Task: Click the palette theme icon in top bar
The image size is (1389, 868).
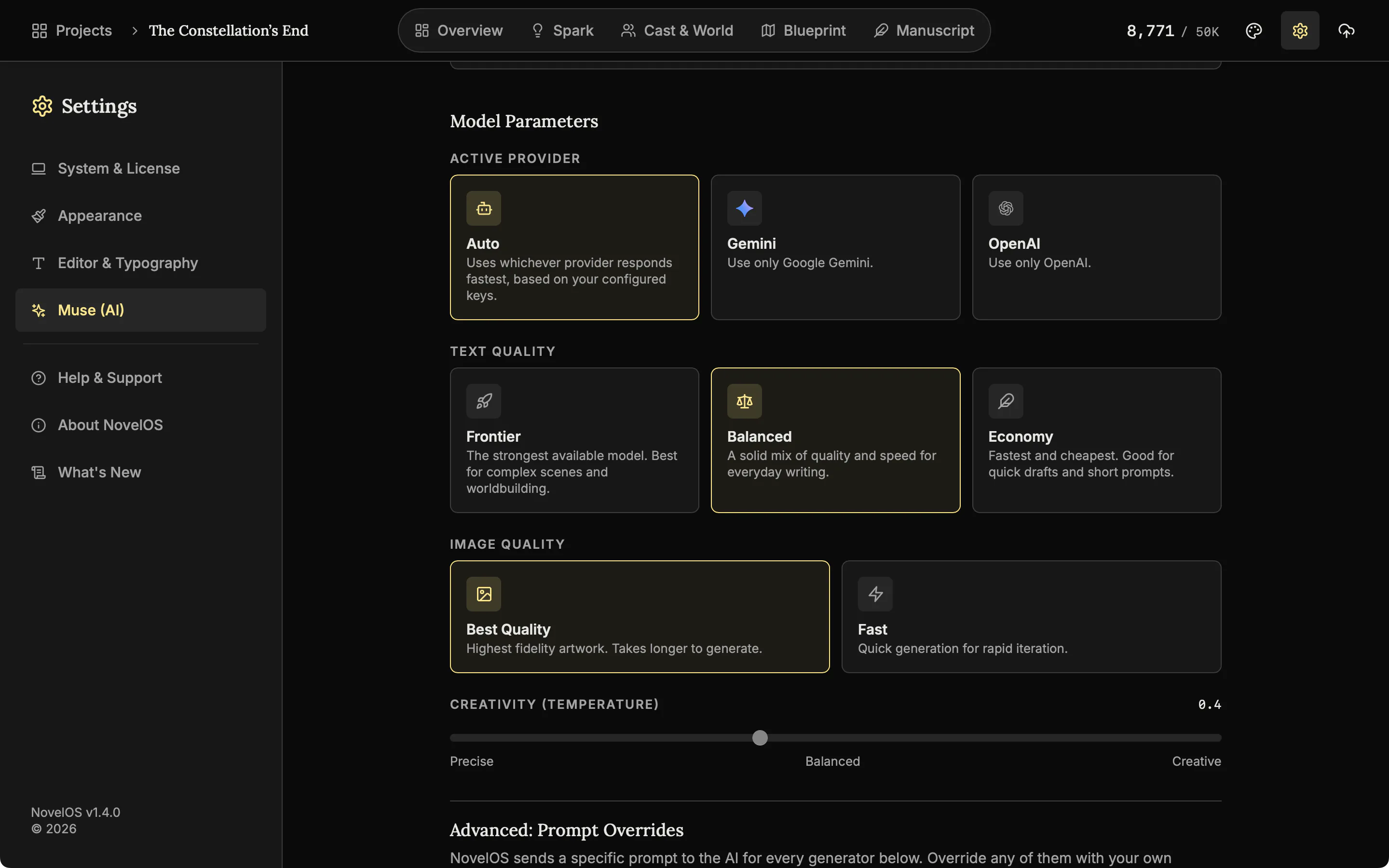Action: (1253, 30)
